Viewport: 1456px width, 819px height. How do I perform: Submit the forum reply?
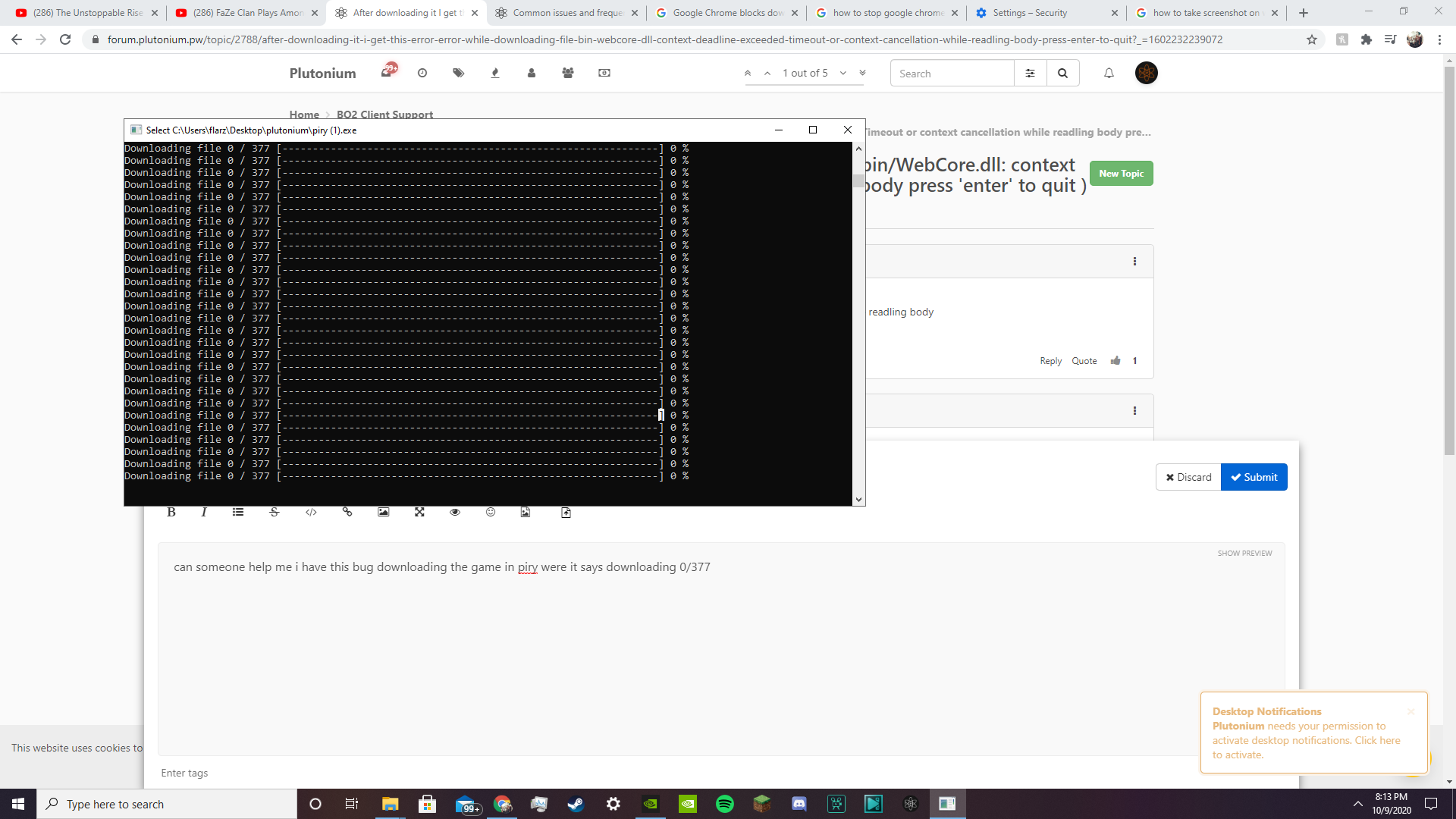click(x=1254, y=477)
